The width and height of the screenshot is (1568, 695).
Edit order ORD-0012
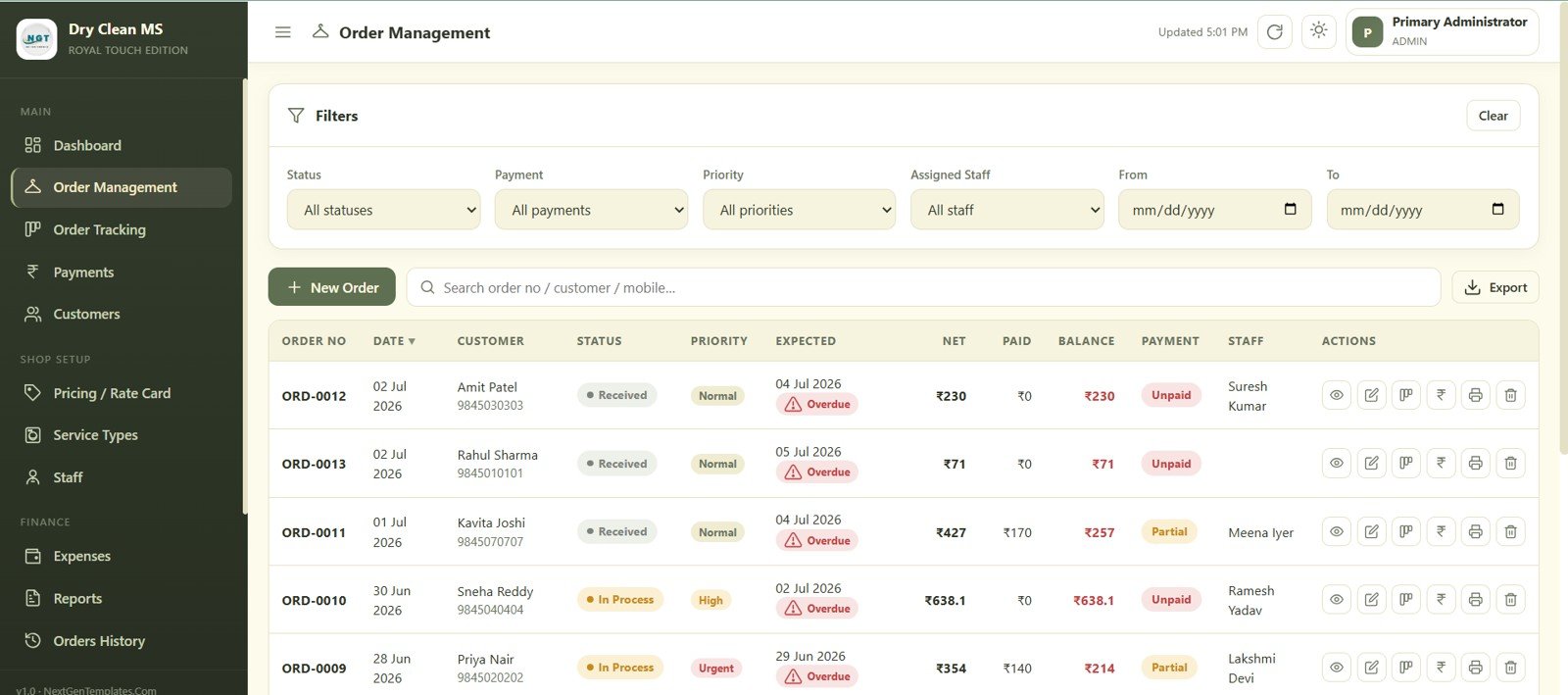click(1372, 395)
